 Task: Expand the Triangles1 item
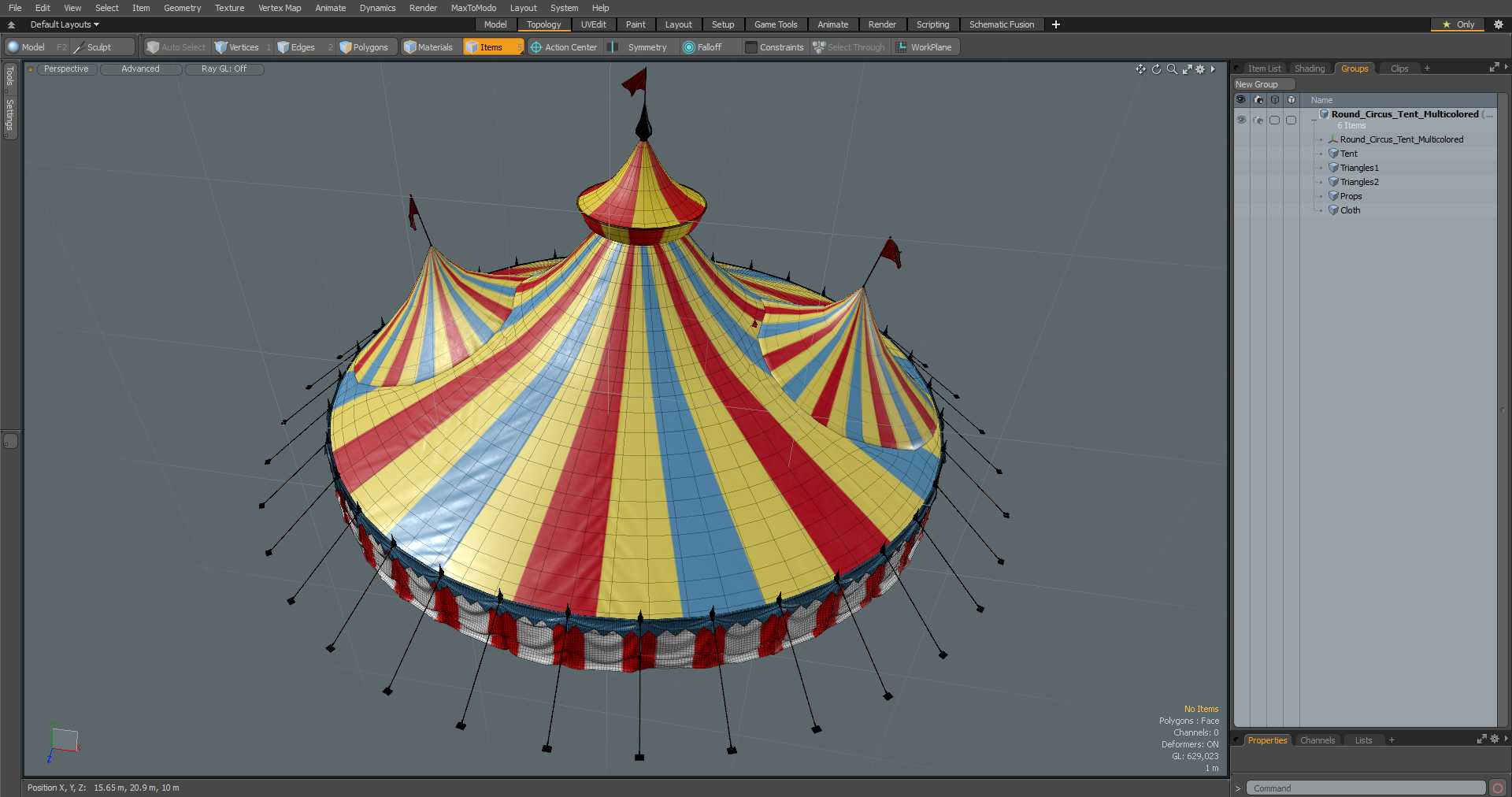[1321, 168]
